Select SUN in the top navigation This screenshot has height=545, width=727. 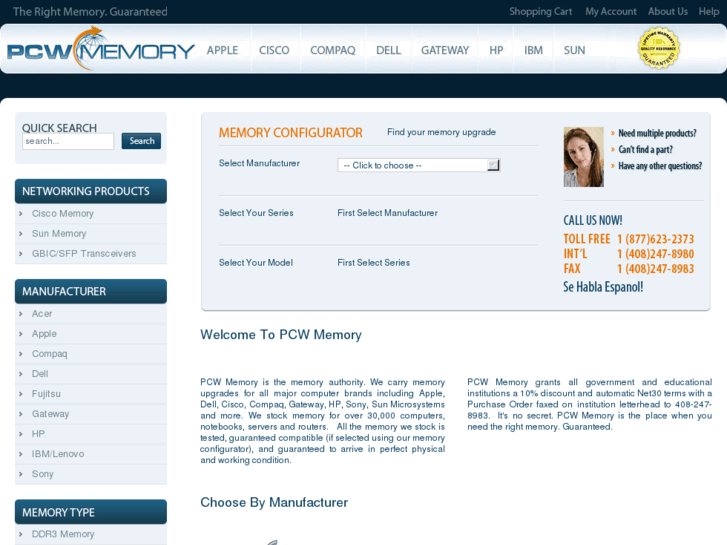point(574,50)
